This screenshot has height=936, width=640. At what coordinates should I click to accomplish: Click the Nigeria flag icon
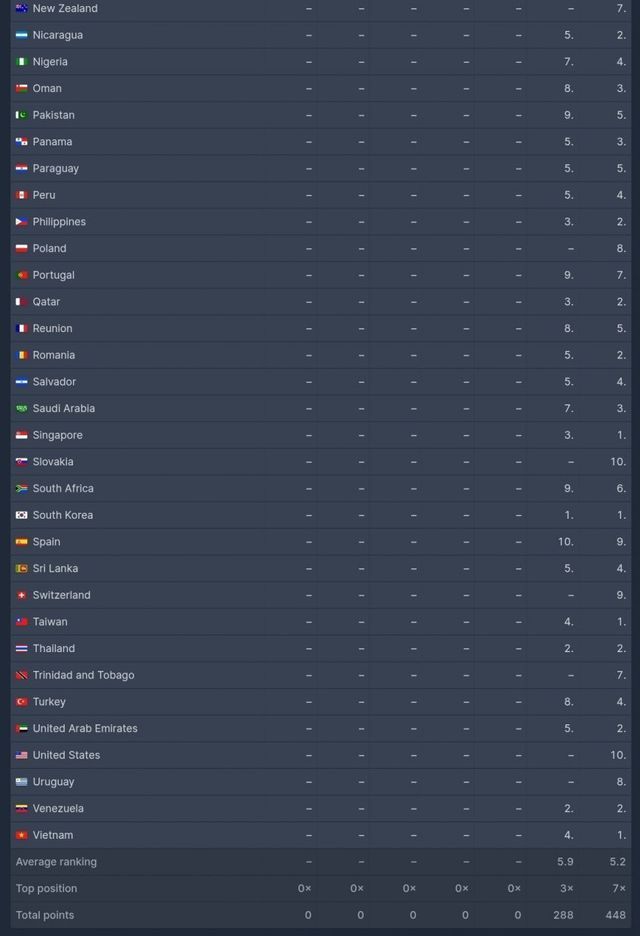(x=21, y=62)
